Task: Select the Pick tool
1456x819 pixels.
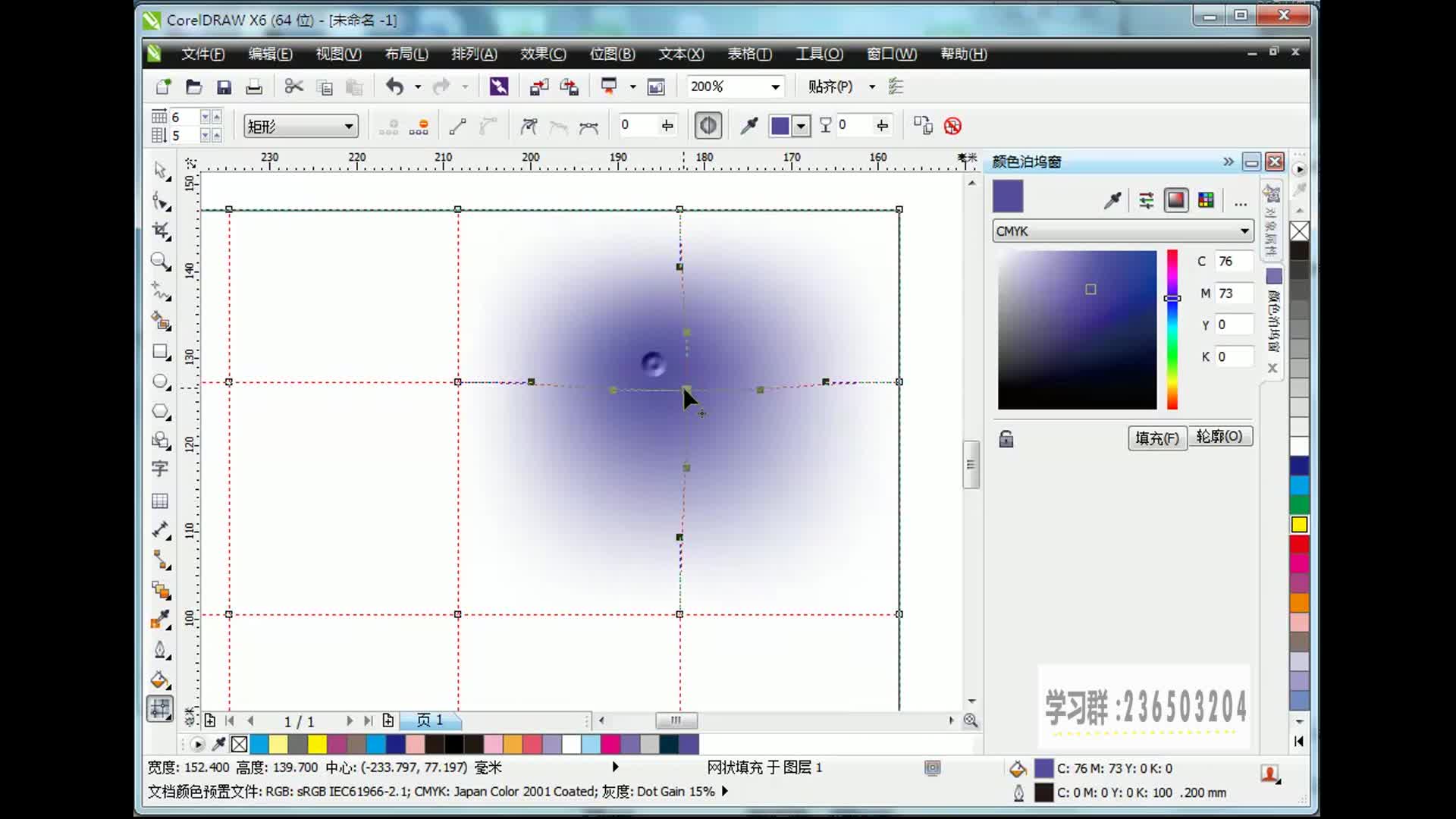Action: pyautogui.click(x=161, y=172)
